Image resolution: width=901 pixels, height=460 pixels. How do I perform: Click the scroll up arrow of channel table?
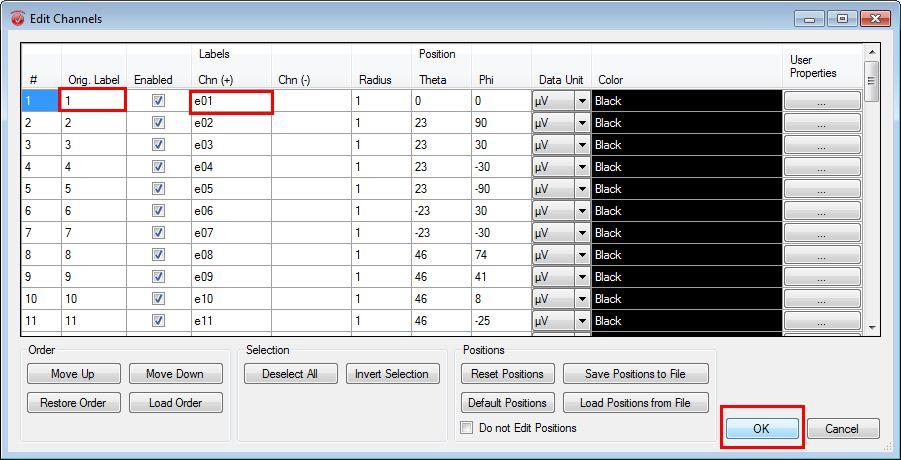872,52
